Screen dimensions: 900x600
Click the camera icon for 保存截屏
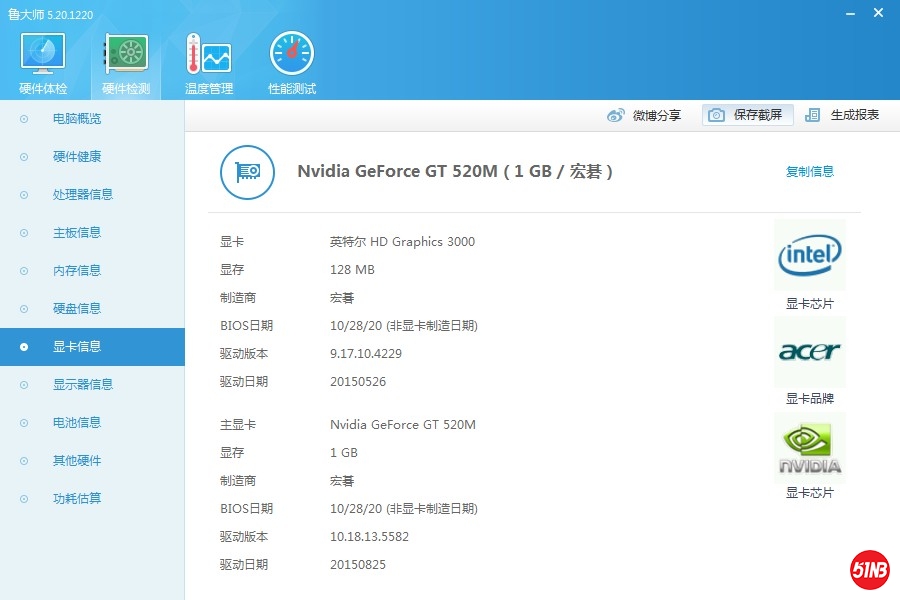coord(716,115)
